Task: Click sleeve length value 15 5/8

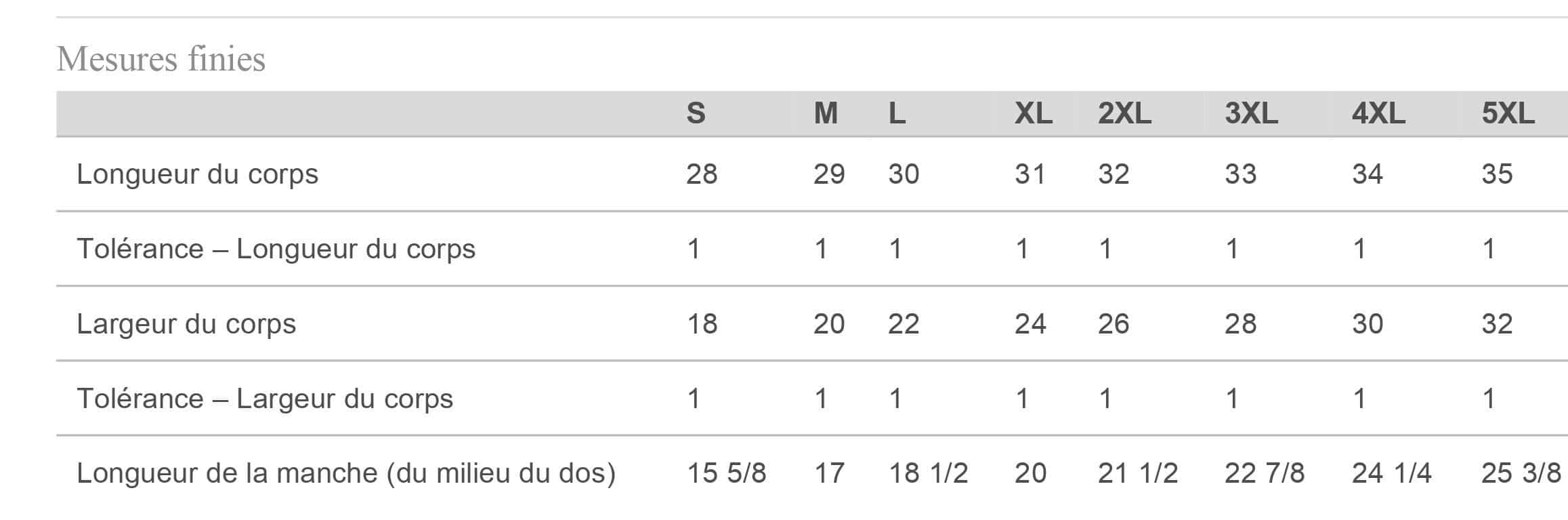Action: (x=727, y=473)
